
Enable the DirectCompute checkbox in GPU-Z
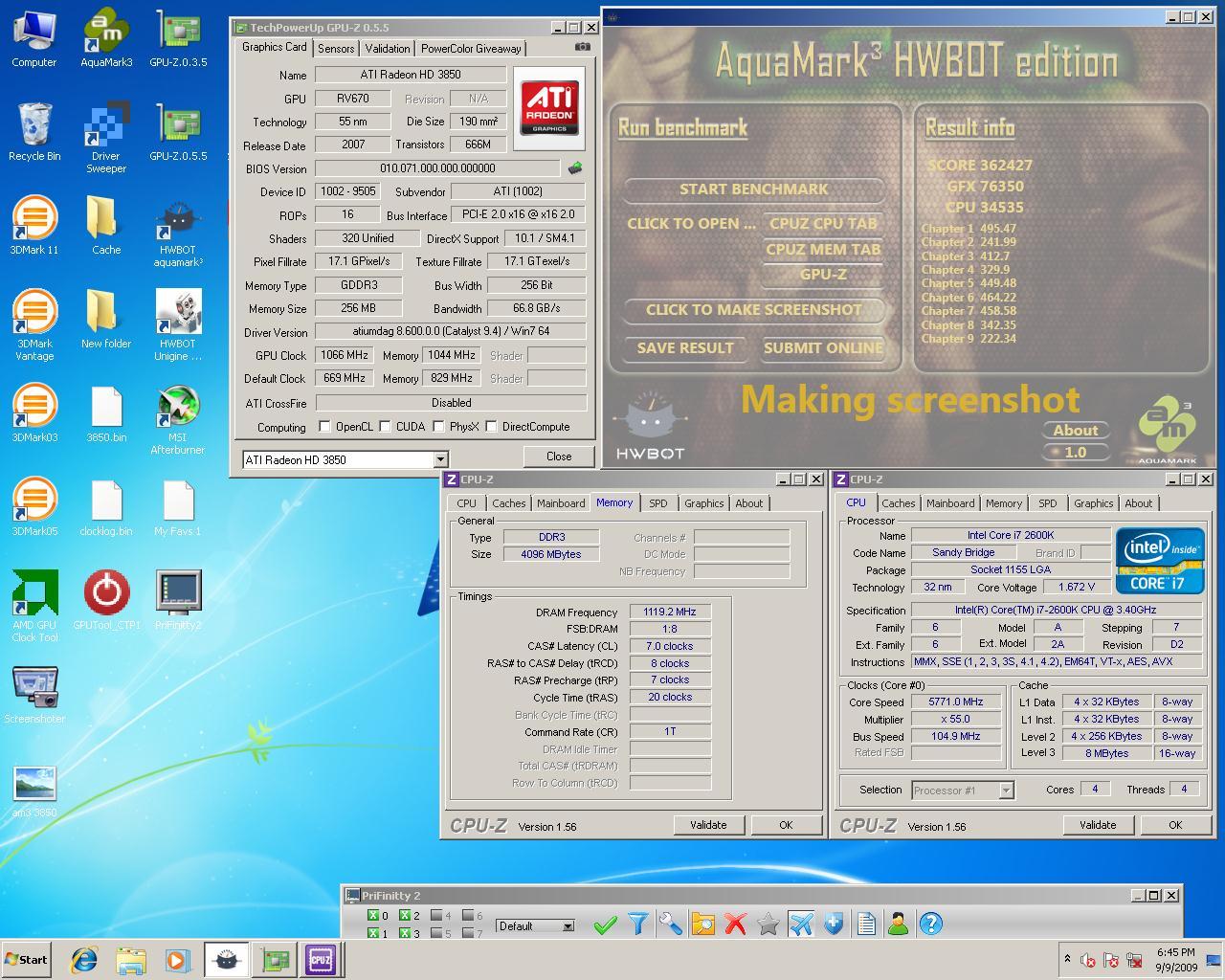tap(491, 427)
